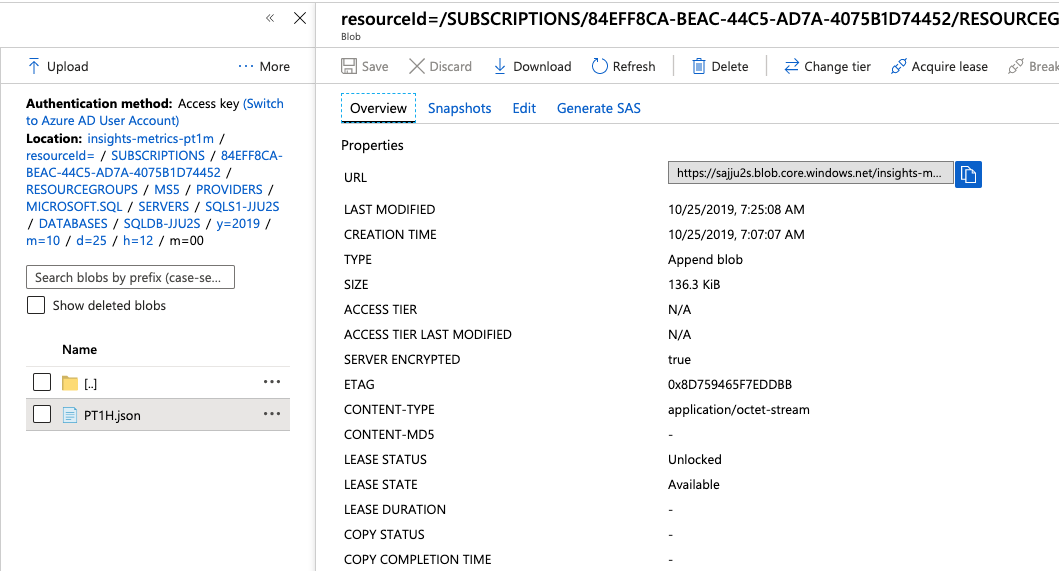The image size is (1059, 571).
Task: Navigate to MICROSOFT.SQL breadcrumb link
Action: (74, 206)
